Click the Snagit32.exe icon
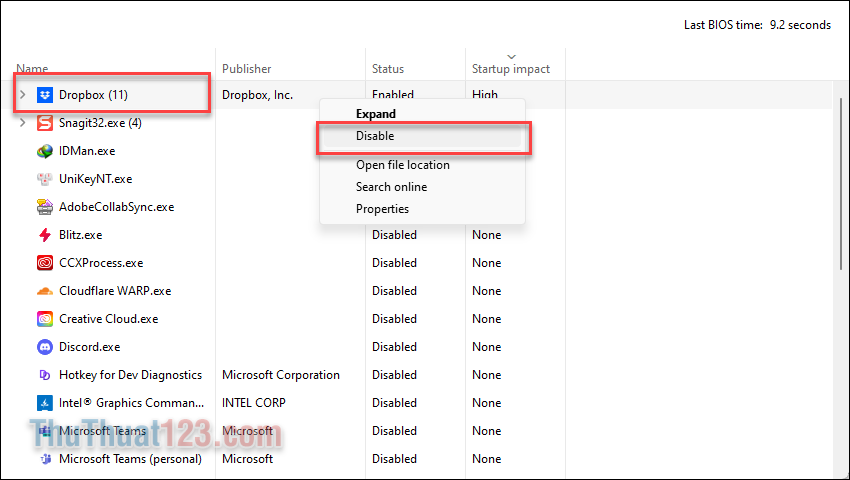The height and width of the screenshot is (480, 850). coord(44,123)
